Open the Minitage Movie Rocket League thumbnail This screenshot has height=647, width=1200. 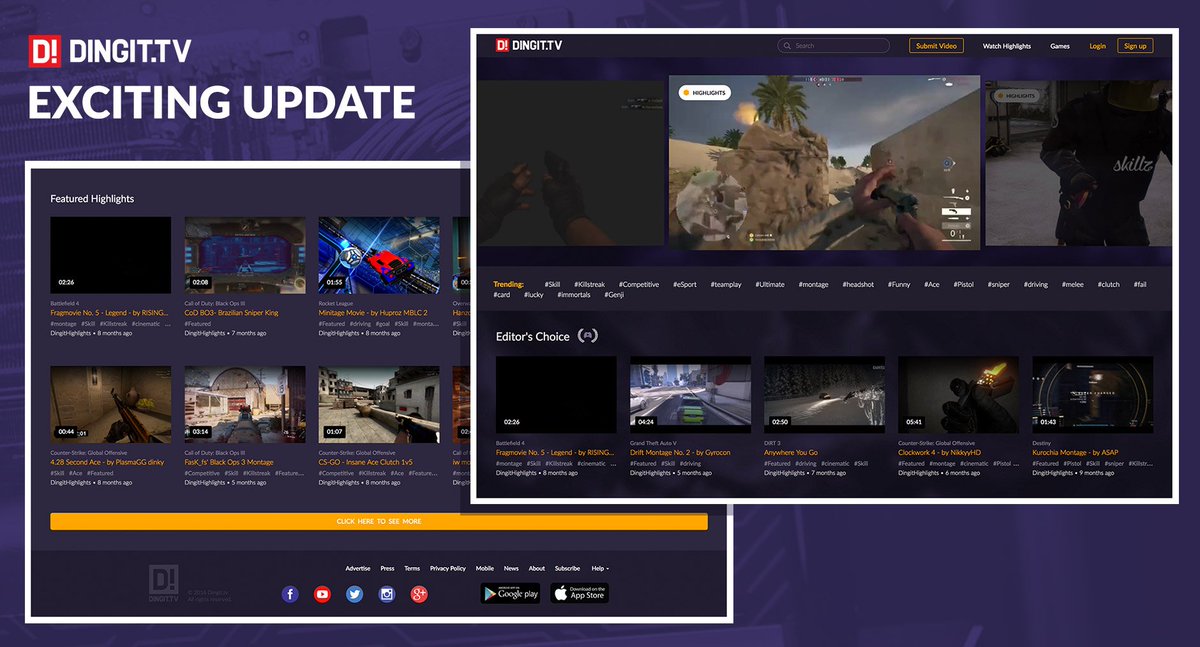pyautogui.click(x=379, y=255)
